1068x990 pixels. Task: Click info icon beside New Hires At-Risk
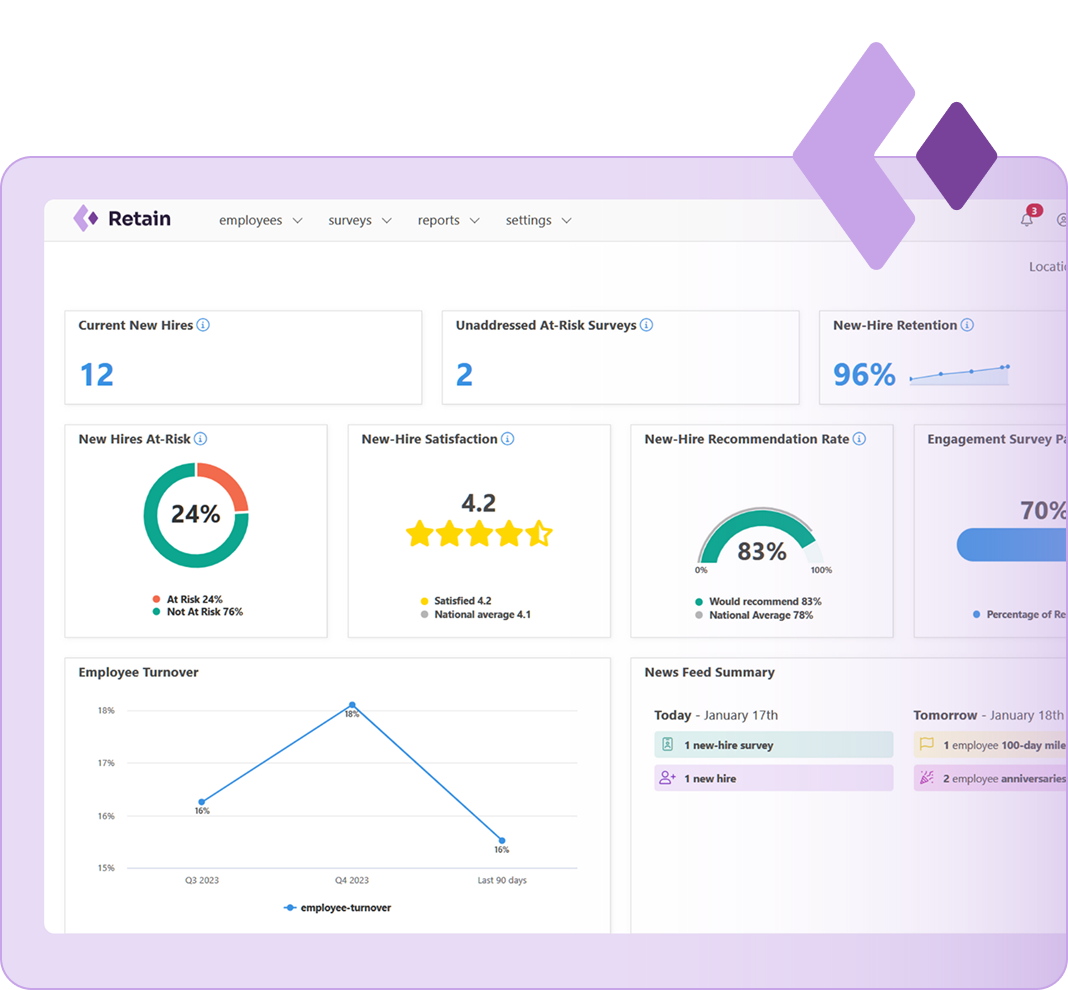tap(200, 439)
